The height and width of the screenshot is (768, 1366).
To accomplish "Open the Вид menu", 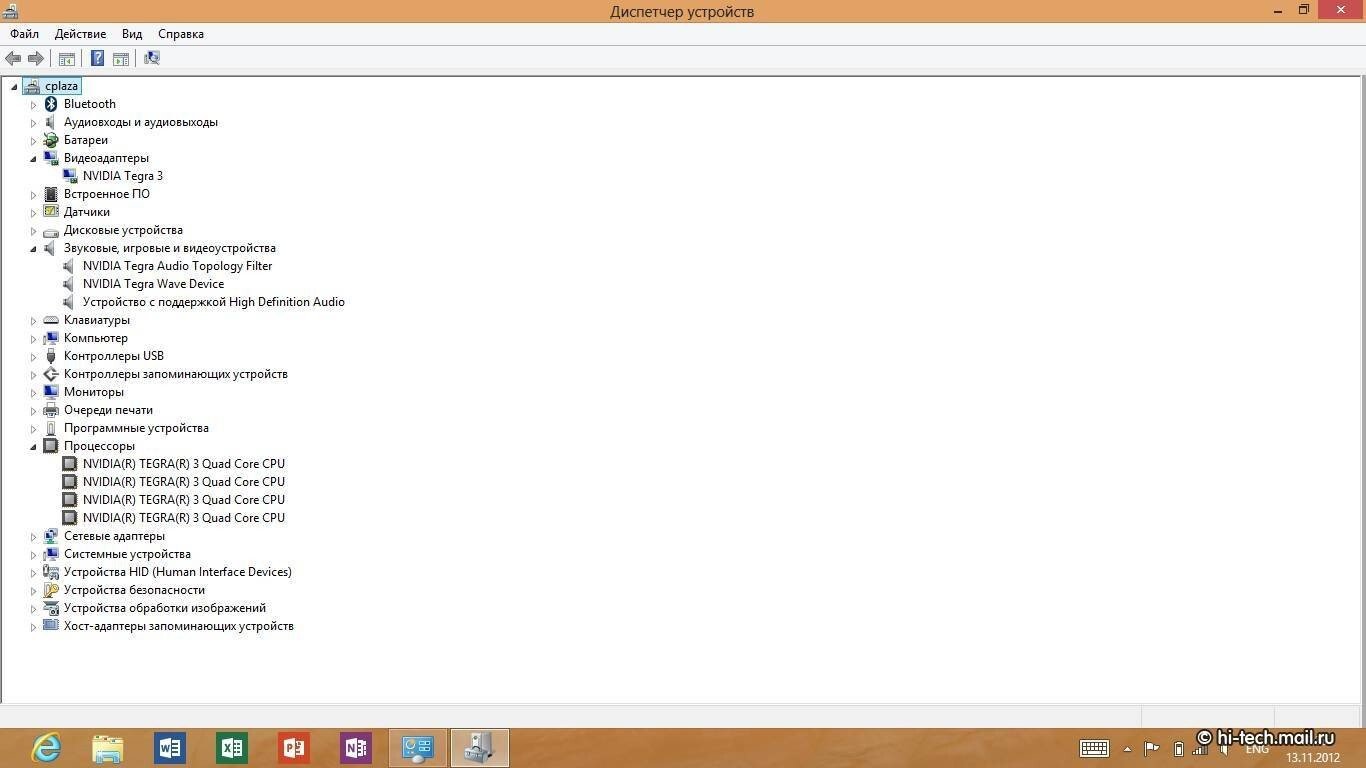I will tap(132, 34).
